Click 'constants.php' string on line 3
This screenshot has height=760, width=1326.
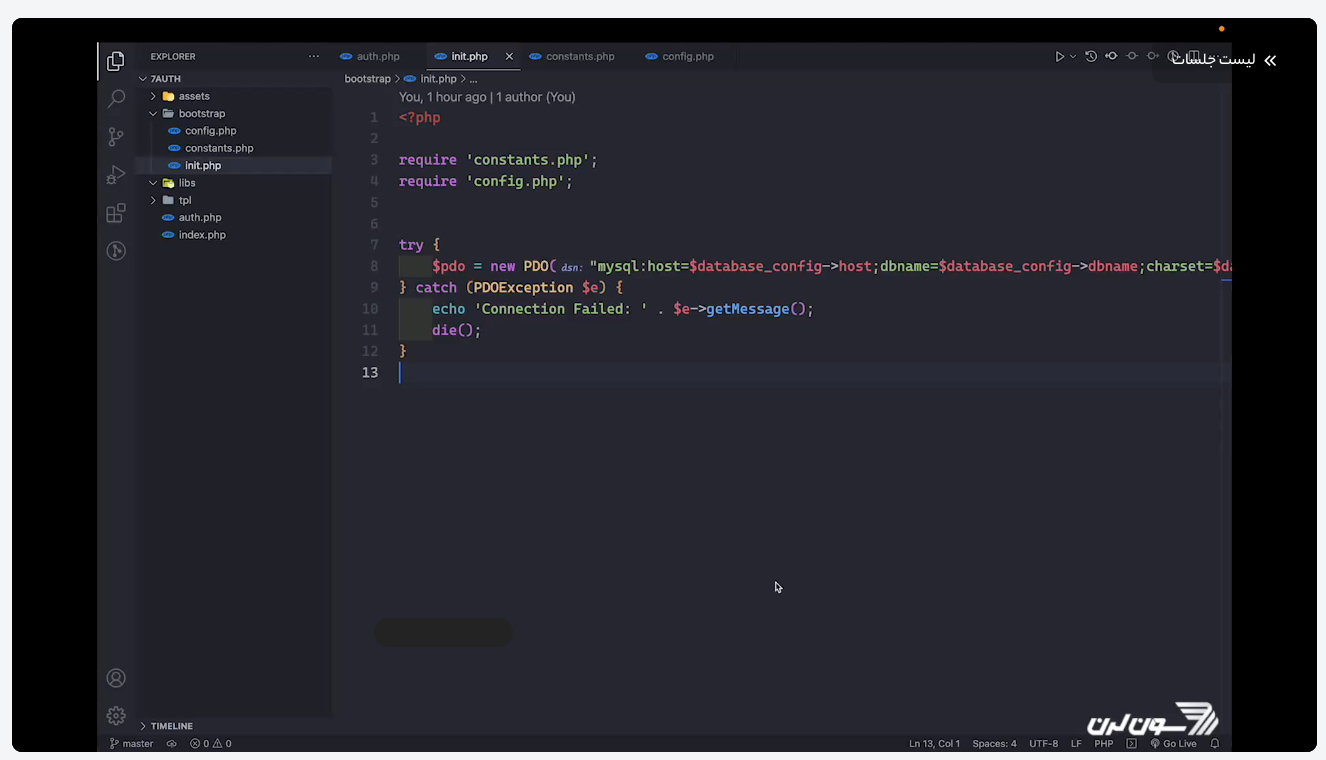pyautogui.click(x=527, y=160)
